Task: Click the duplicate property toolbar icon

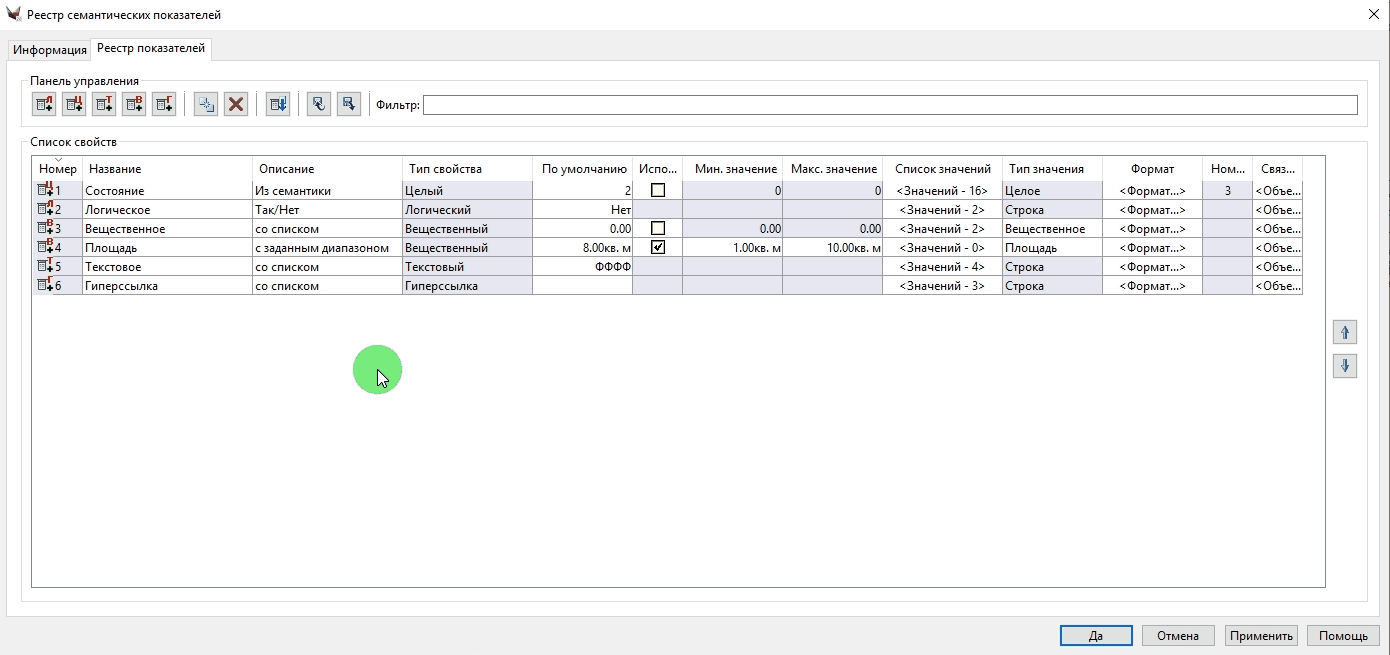Action: [x=206, y=104]
